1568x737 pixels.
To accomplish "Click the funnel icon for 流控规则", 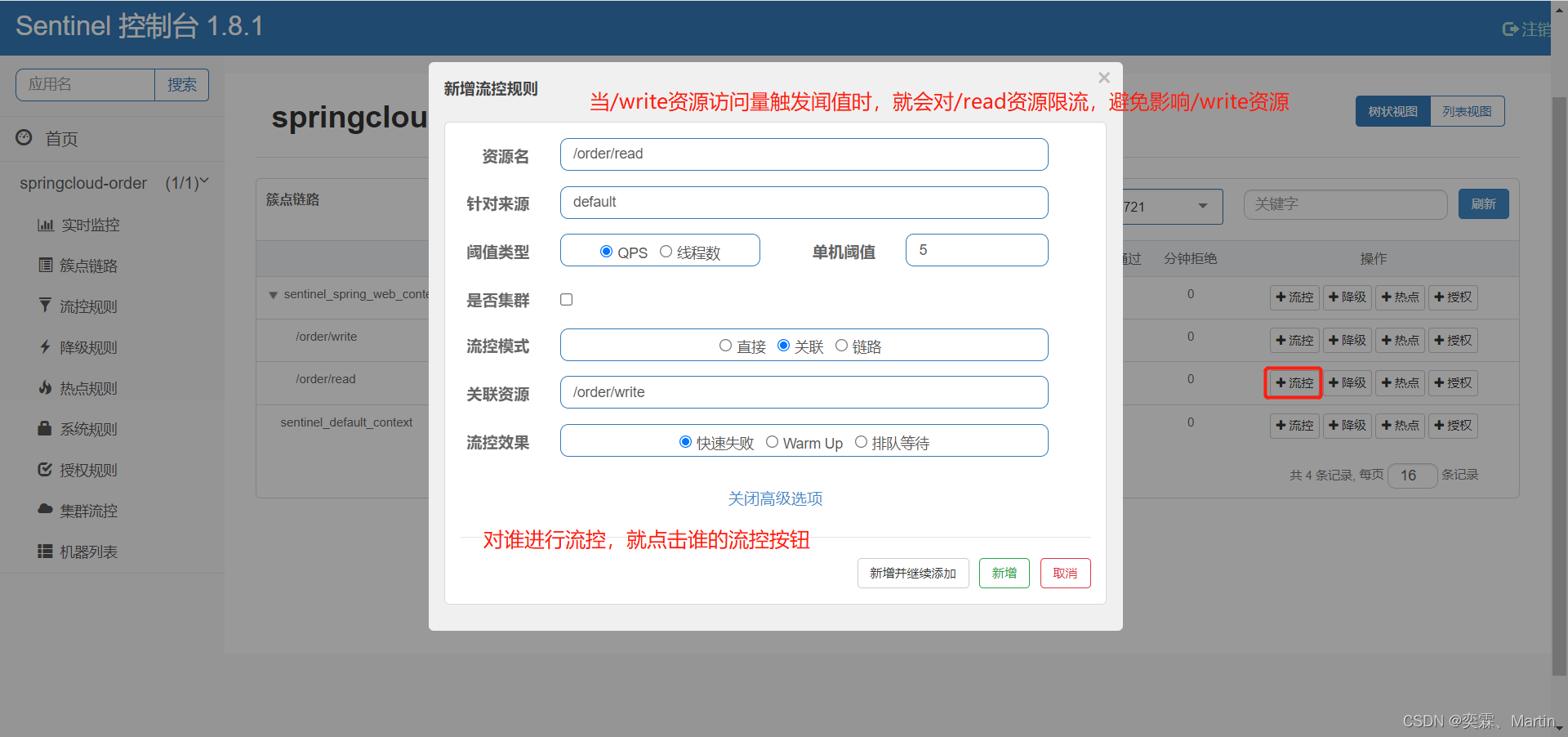I will [45, 306].
